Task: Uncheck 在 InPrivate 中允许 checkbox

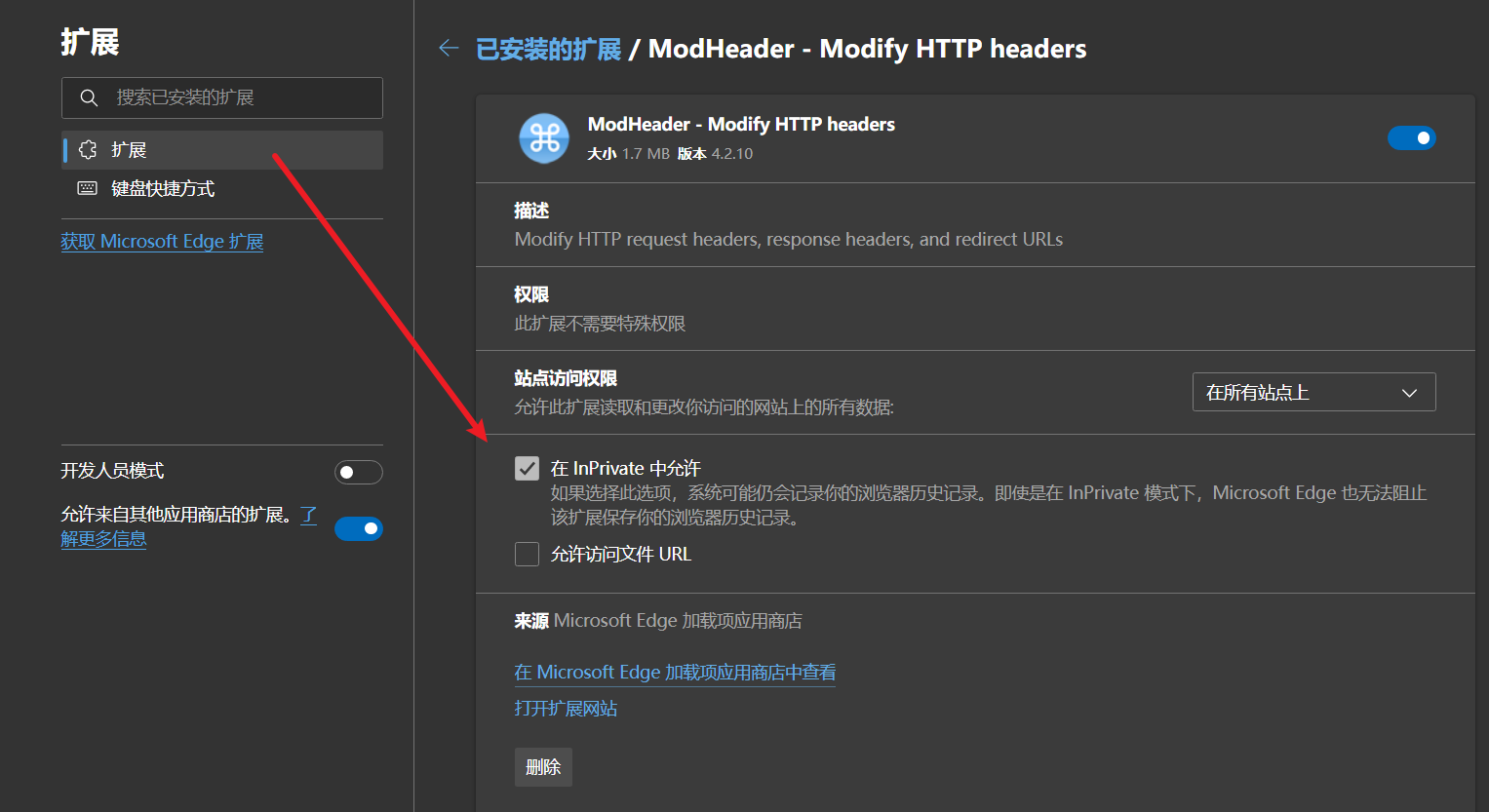Action: (527, 469)
